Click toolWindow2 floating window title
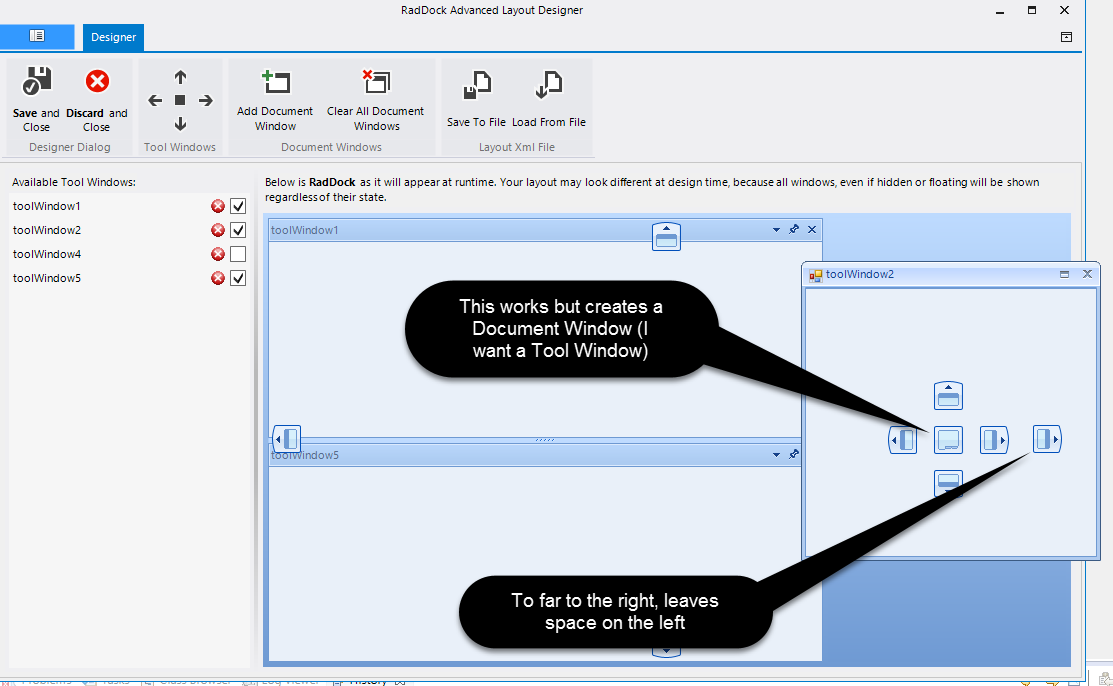 coord(860,274)
